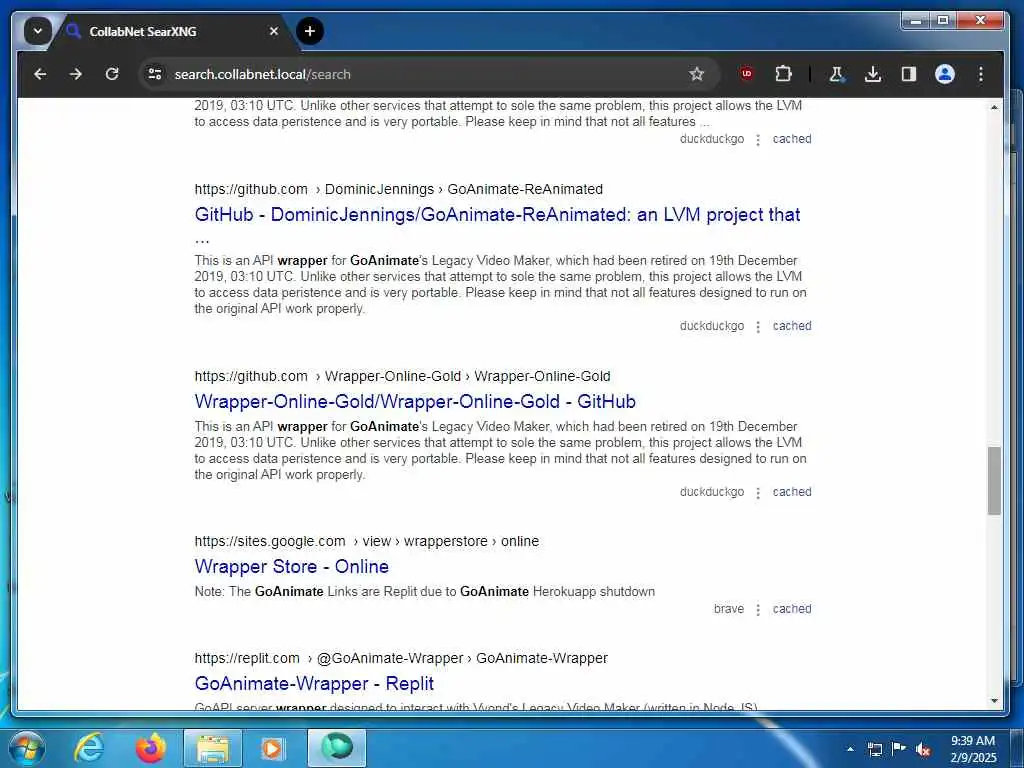Expand options dots for Wrapper-Online-Gold result

758,492
